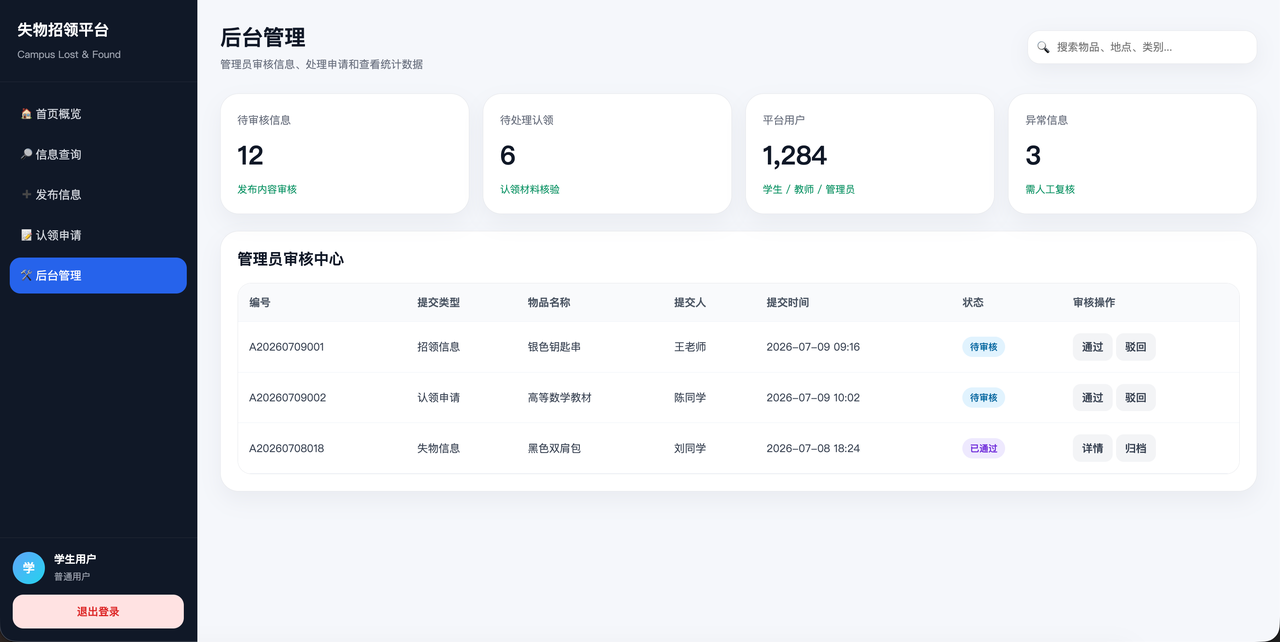The image size is (1280, 642).
Task: Click the 物品名称 column header
Action: click(549, 302)
